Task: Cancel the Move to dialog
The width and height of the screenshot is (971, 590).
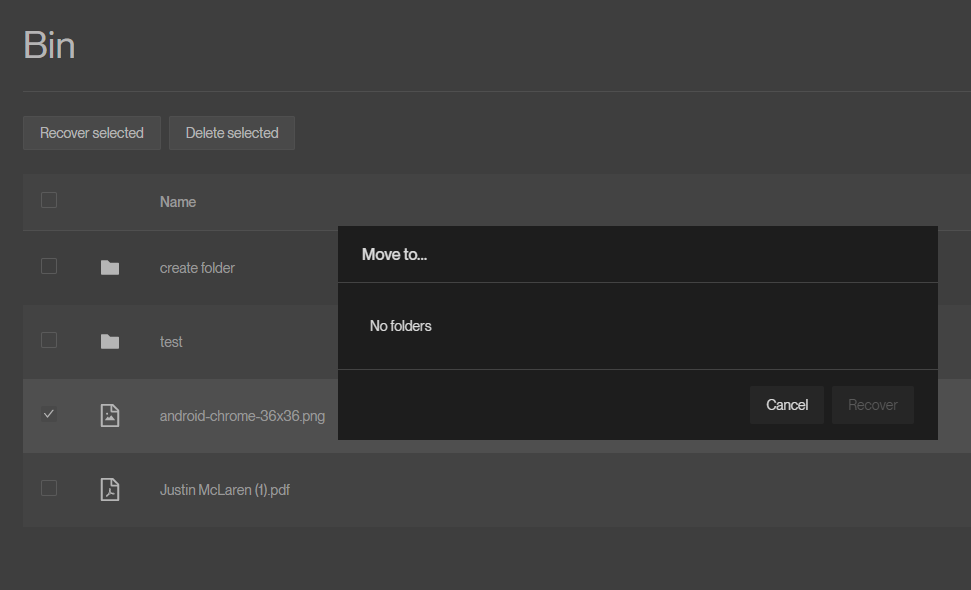Action: (x=787, y=404)
